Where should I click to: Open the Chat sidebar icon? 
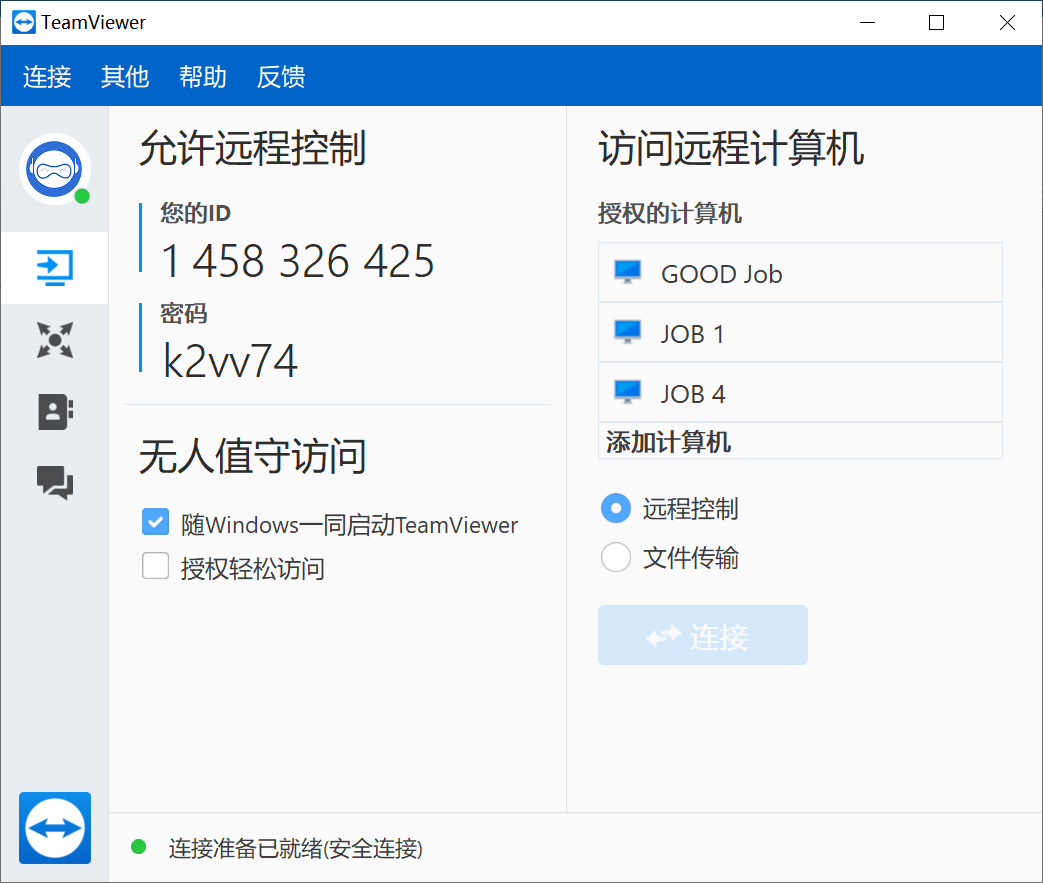pos(55,483)
